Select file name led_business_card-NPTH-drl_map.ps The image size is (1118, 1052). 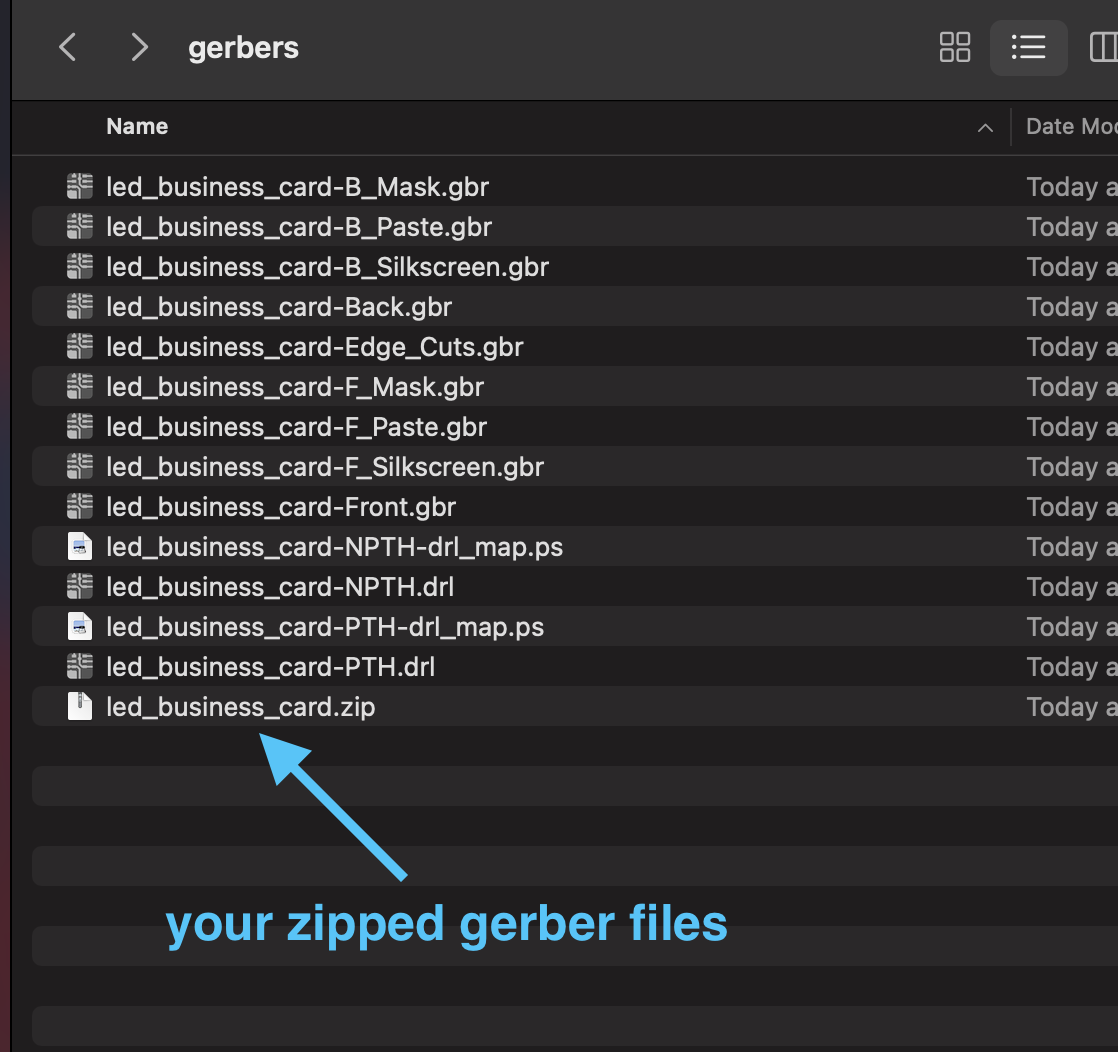point(334,547)
